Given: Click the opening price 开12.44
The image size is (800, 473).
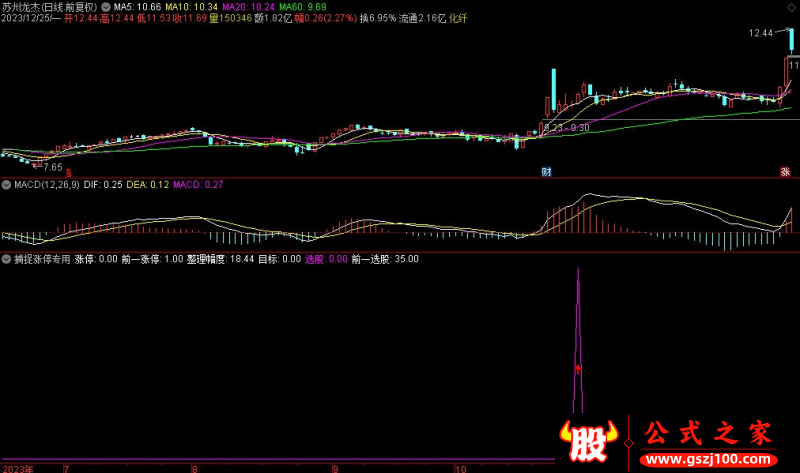Looking at the screenshot, I should click(81, 18).
